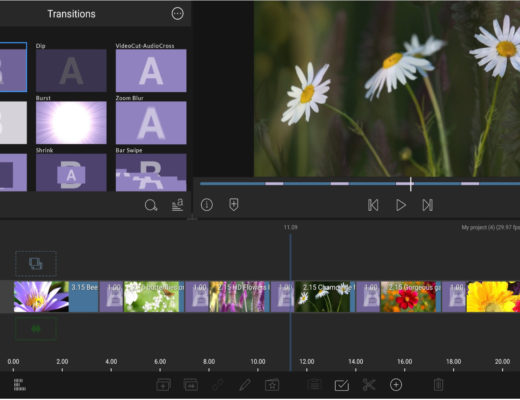Click the video preview image

pos(387,89)
